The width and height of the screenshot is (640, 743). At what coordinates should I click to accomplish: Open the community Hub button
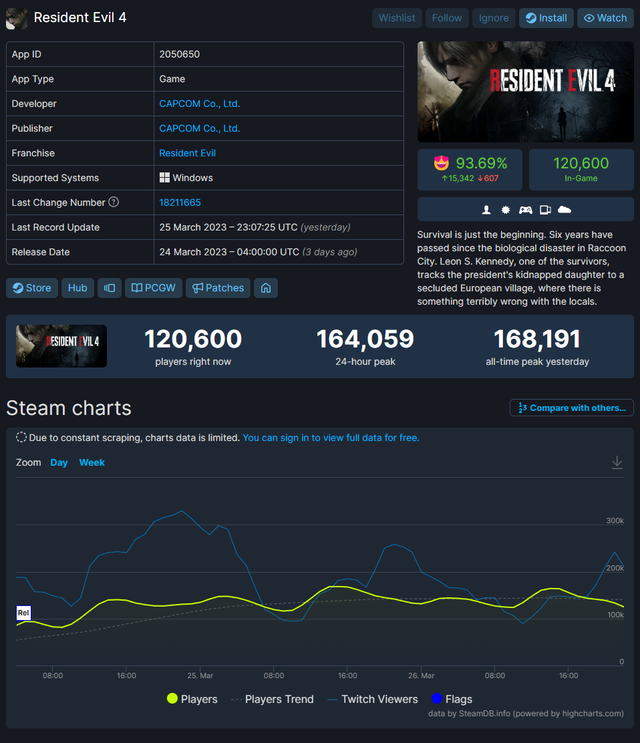[77, 288]
